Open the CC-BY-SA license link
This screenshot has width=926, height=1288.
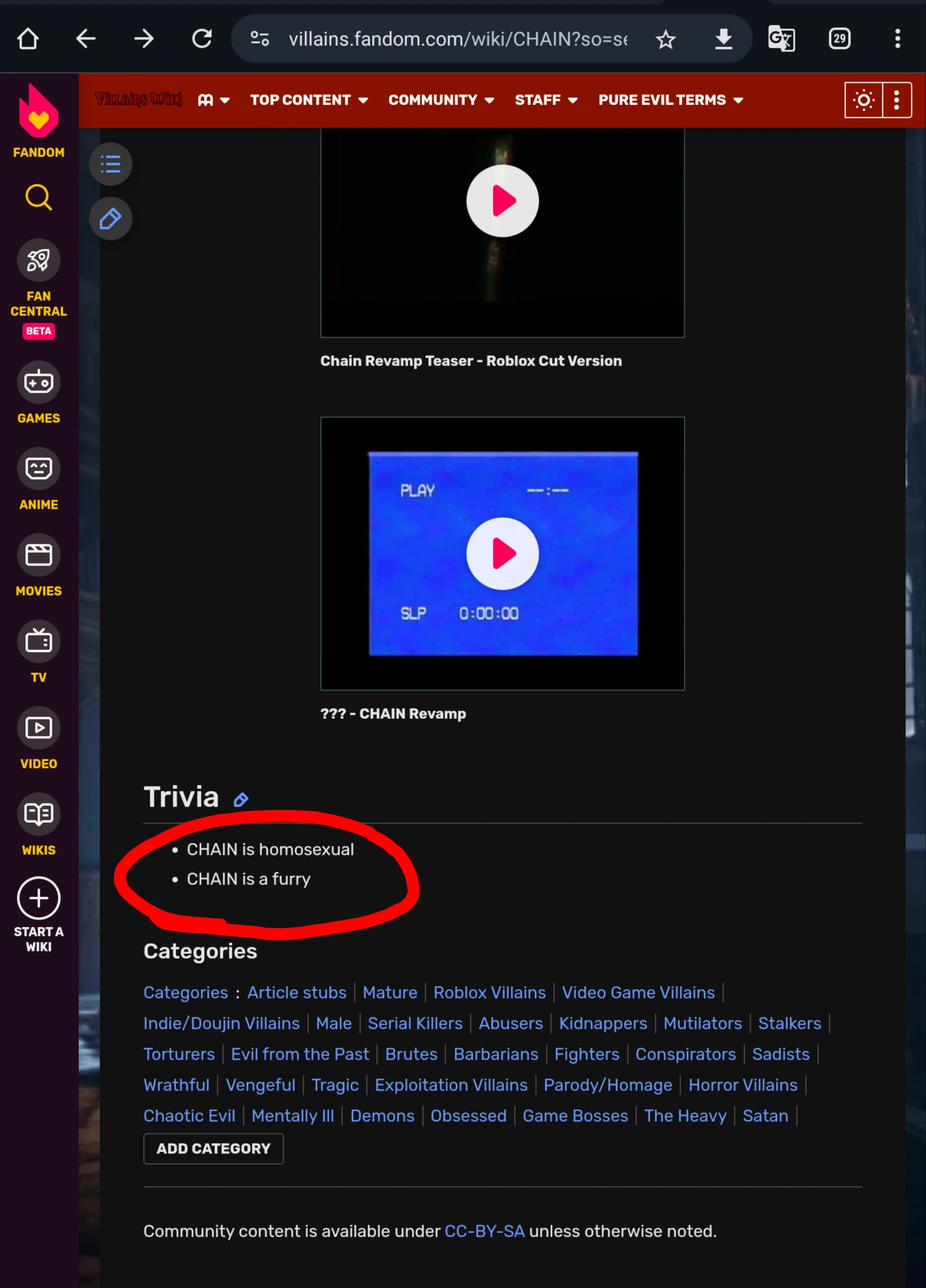coord(484,1231)
